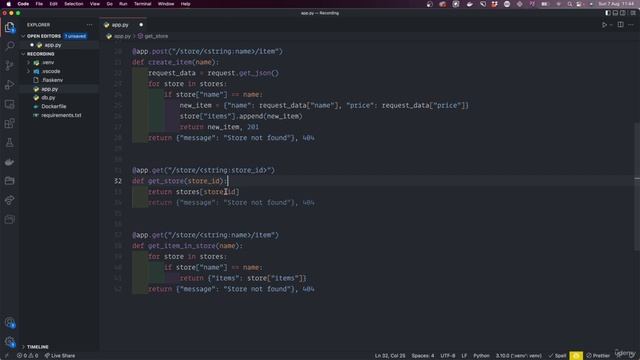Change the Python language mode
This screenshot has height=360, width=640.
[481, 356]
